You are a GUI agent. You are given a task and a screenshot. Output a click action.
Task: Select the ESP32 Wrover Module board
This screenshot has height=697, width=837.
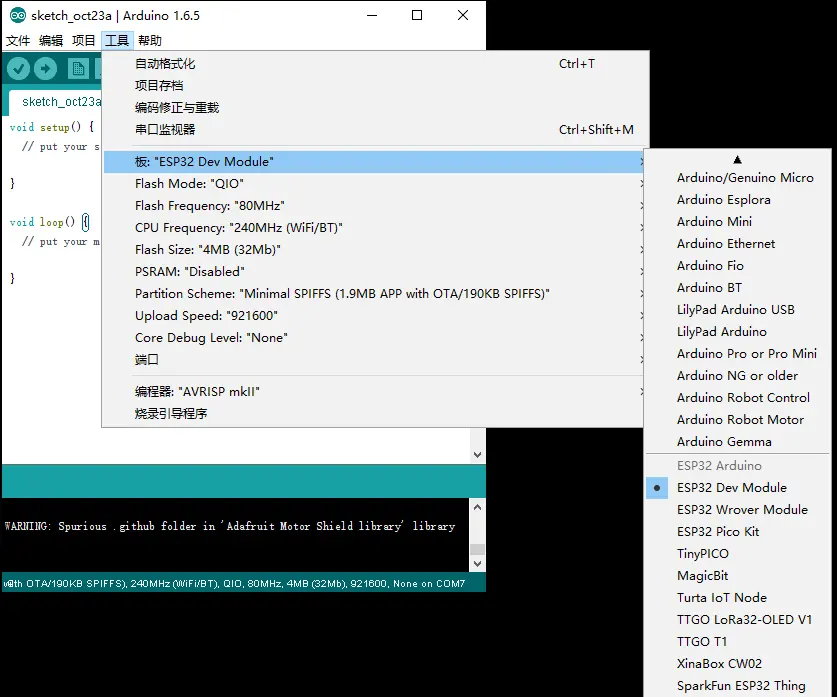pos(743,509)
